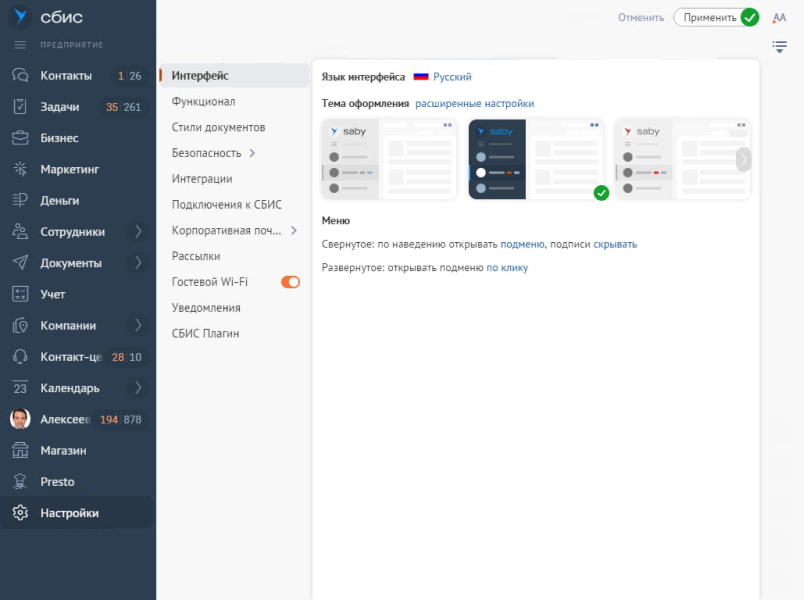The width and height of the screenshot is (804, 600).
Task: Open Календарь via its date 23 icon
Action: click(20, 388)
